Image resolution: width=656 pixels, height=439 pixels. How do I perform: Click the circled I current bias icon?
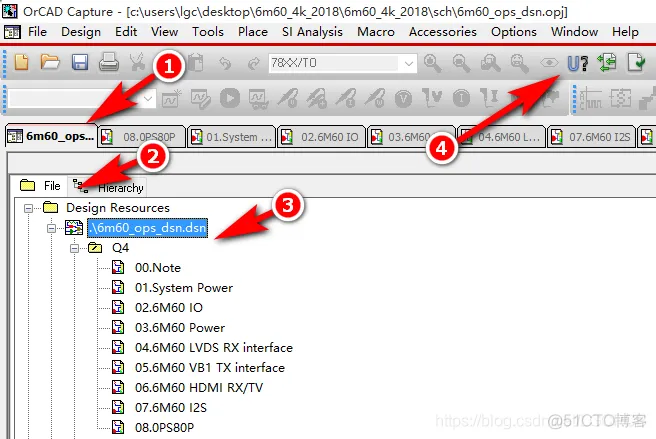(461, 99)
